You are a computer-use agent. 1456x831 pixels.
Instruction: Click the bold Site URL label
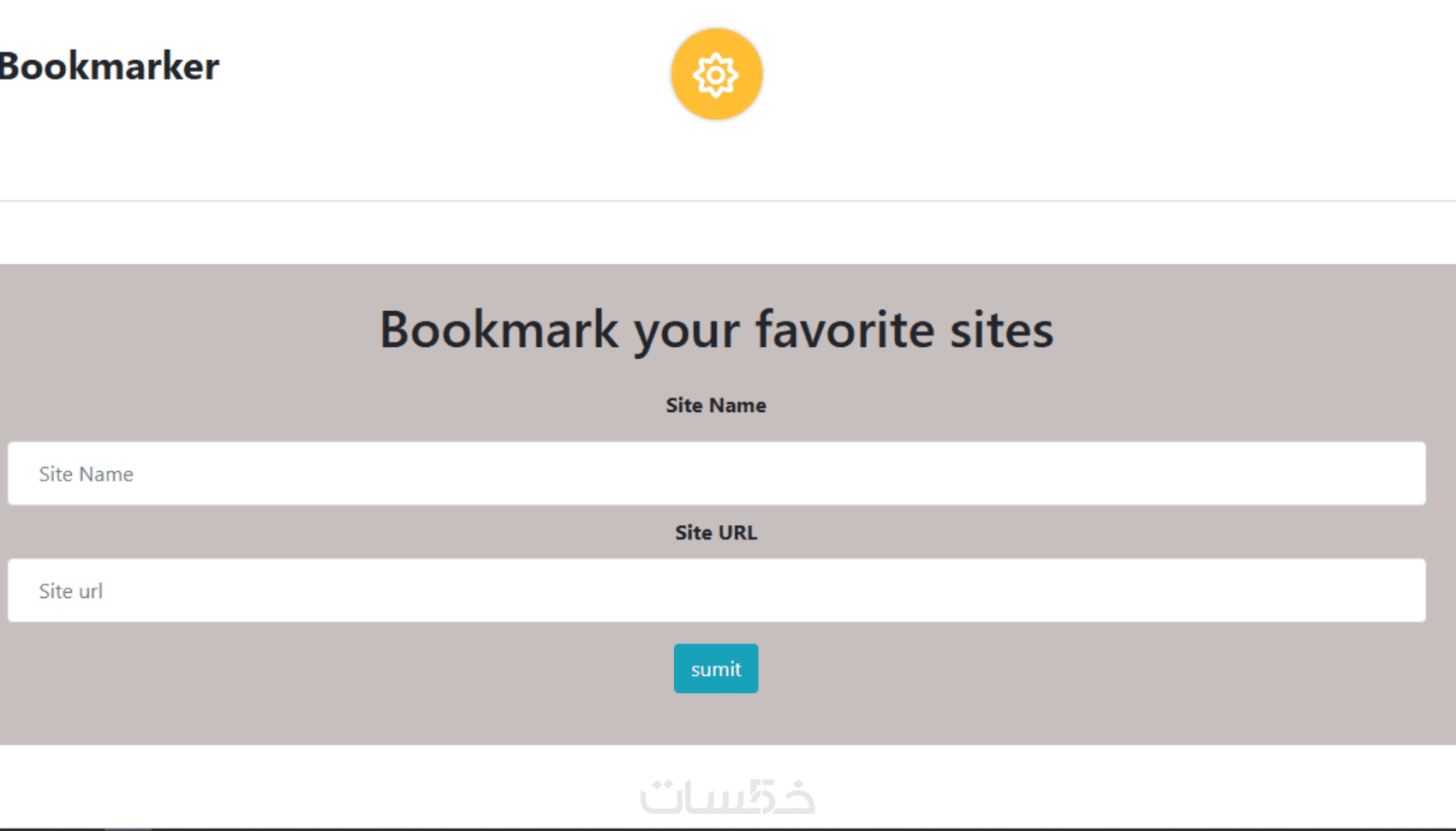716,533
